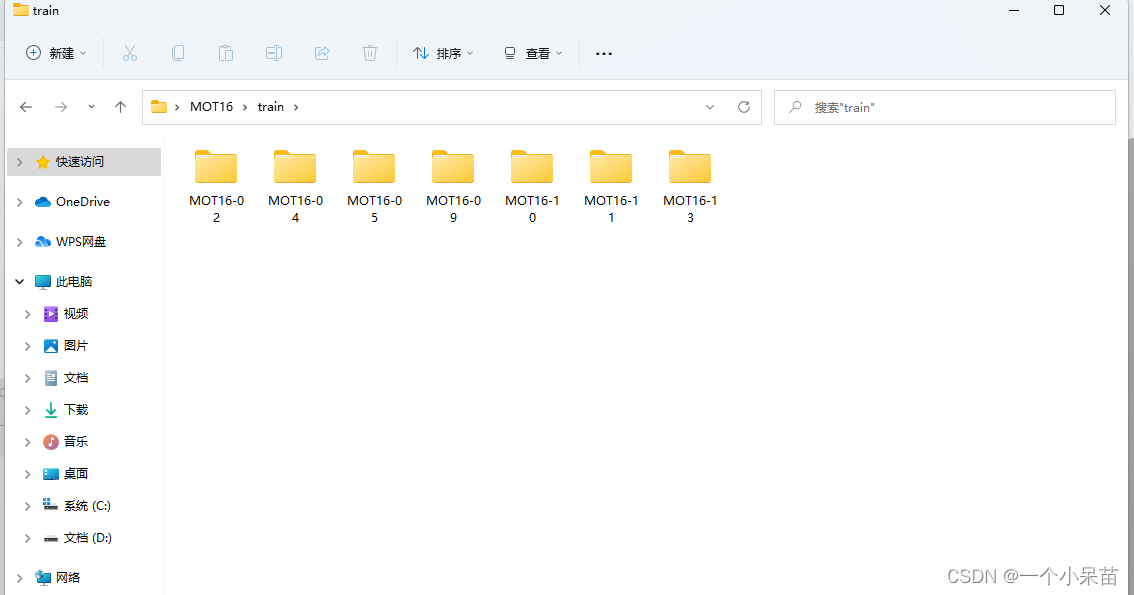Open the three-dot more options menu
This screenshot has height=595, width=1134.
(604, 53)
